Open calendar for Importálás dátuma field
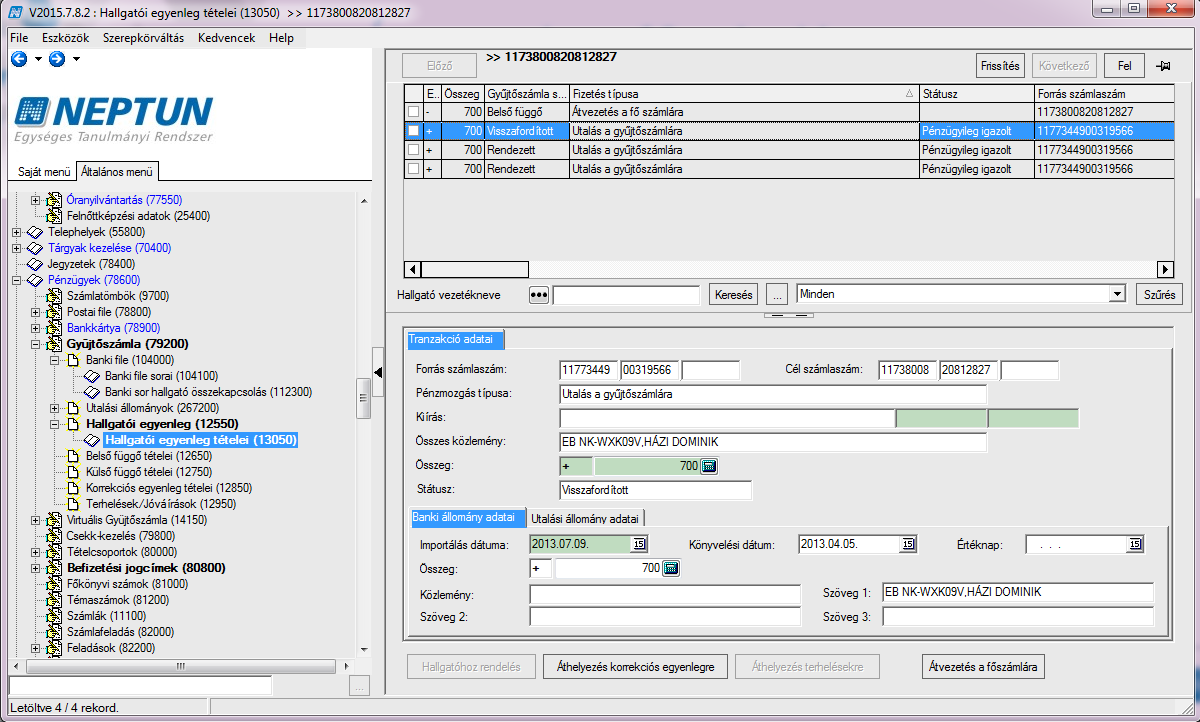 (639, 544)
